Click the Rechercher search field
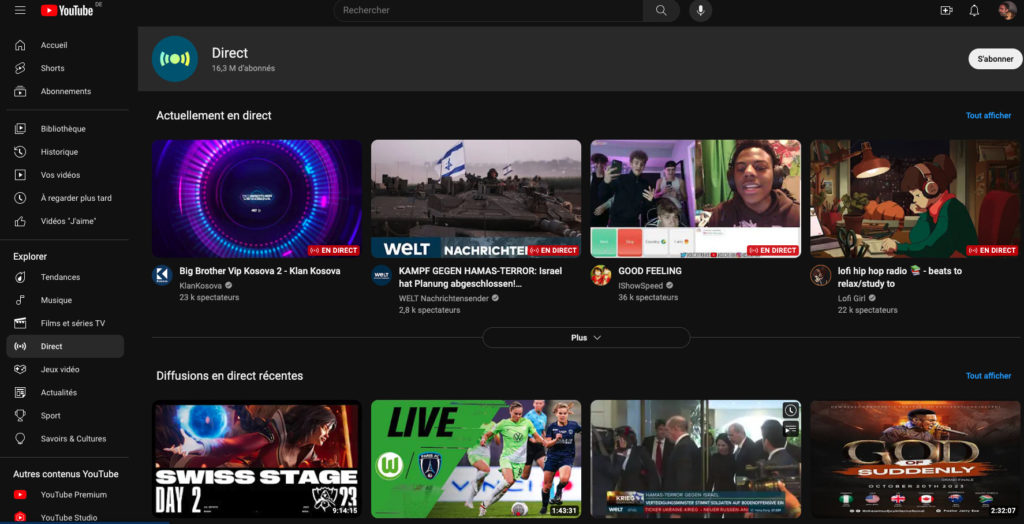This screenshot has height=524, width=1024. pos(488,10)
